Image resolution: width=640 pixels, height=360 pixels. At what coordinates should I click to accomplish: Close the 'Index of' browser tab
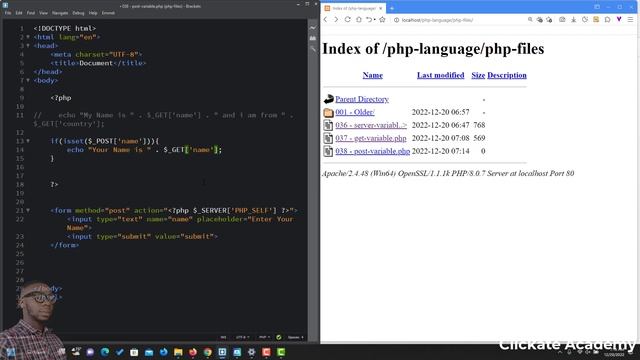tap(380, 8)
